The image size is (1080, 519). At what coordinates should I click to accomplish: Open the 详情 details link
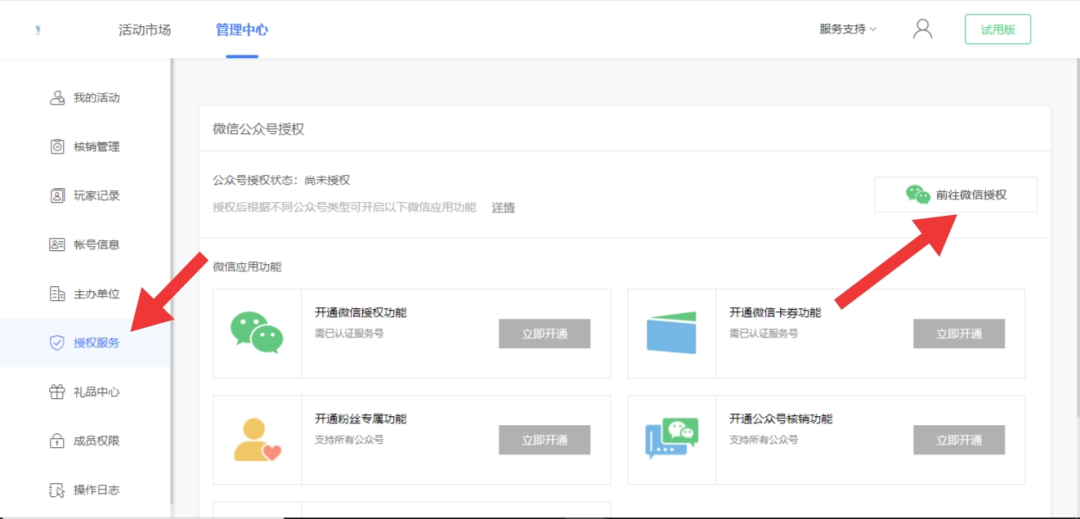point(503,208)
